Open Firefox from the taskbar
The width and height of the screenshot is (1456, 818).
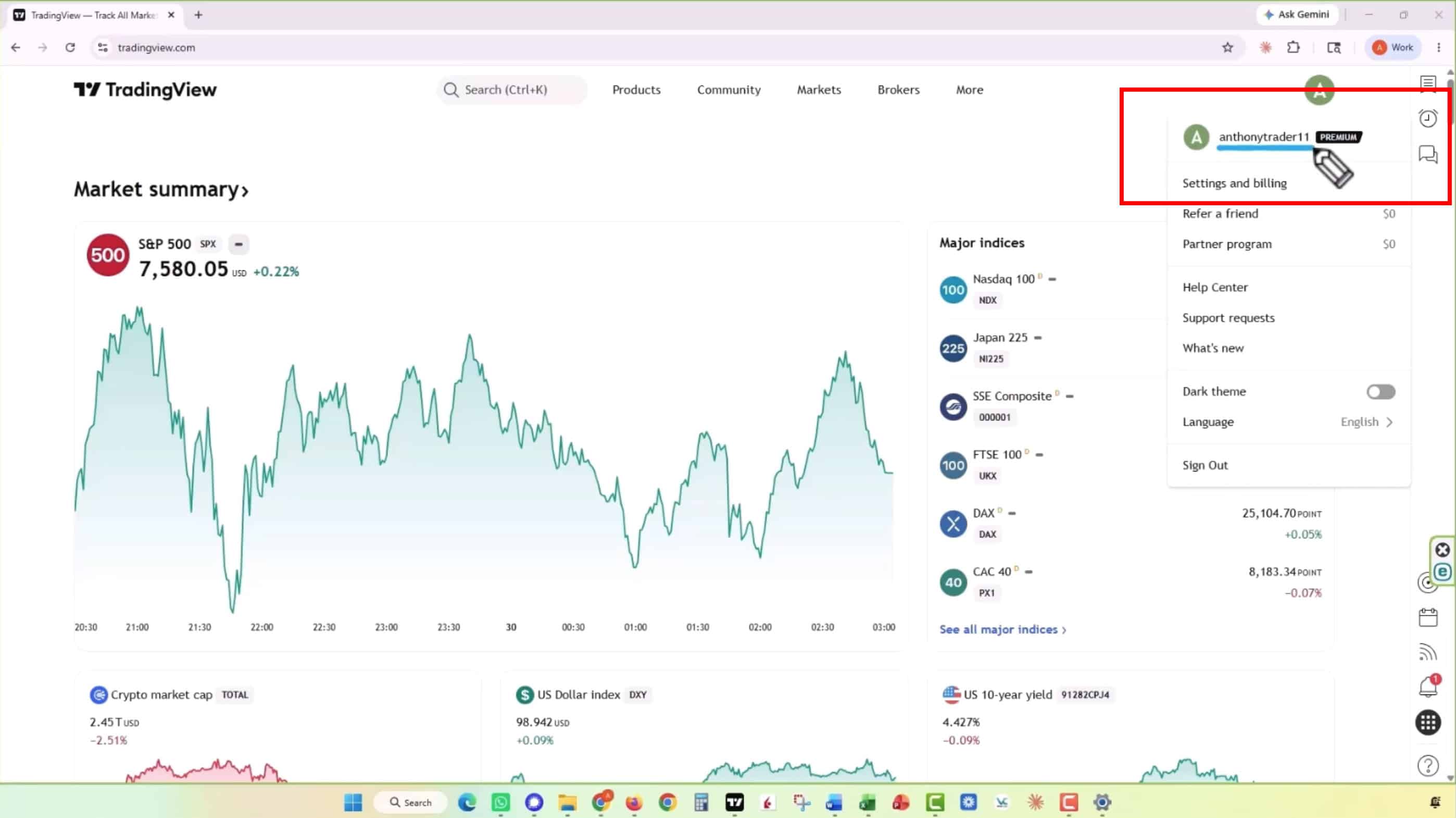tap(634, 802)
